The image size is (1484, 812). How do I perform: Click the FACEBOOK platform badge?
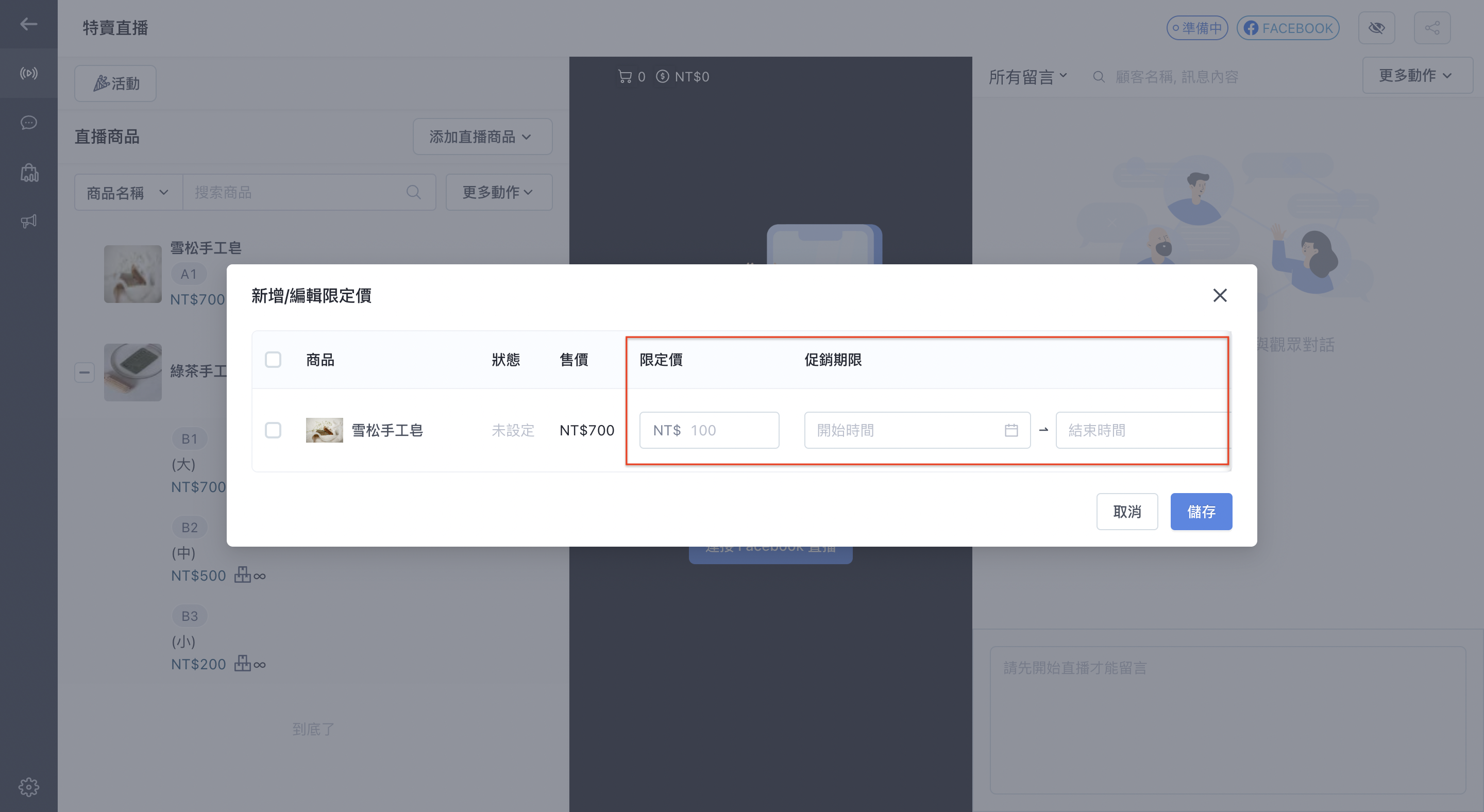(x=1288, y=28)
